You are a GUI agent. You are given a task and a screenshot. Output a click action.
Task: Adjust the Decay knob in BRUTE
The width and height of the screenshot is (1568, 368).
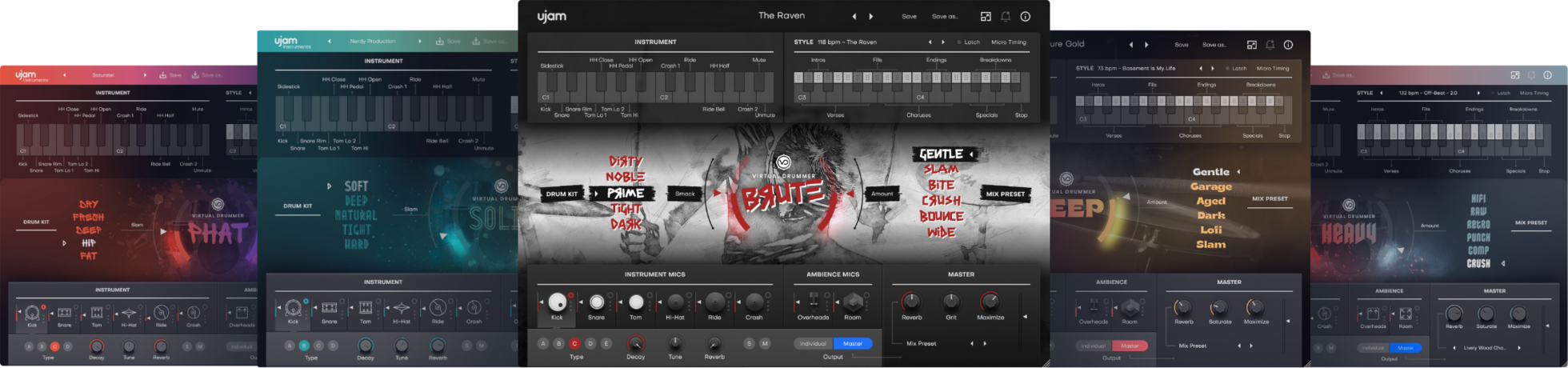(636, 344)
